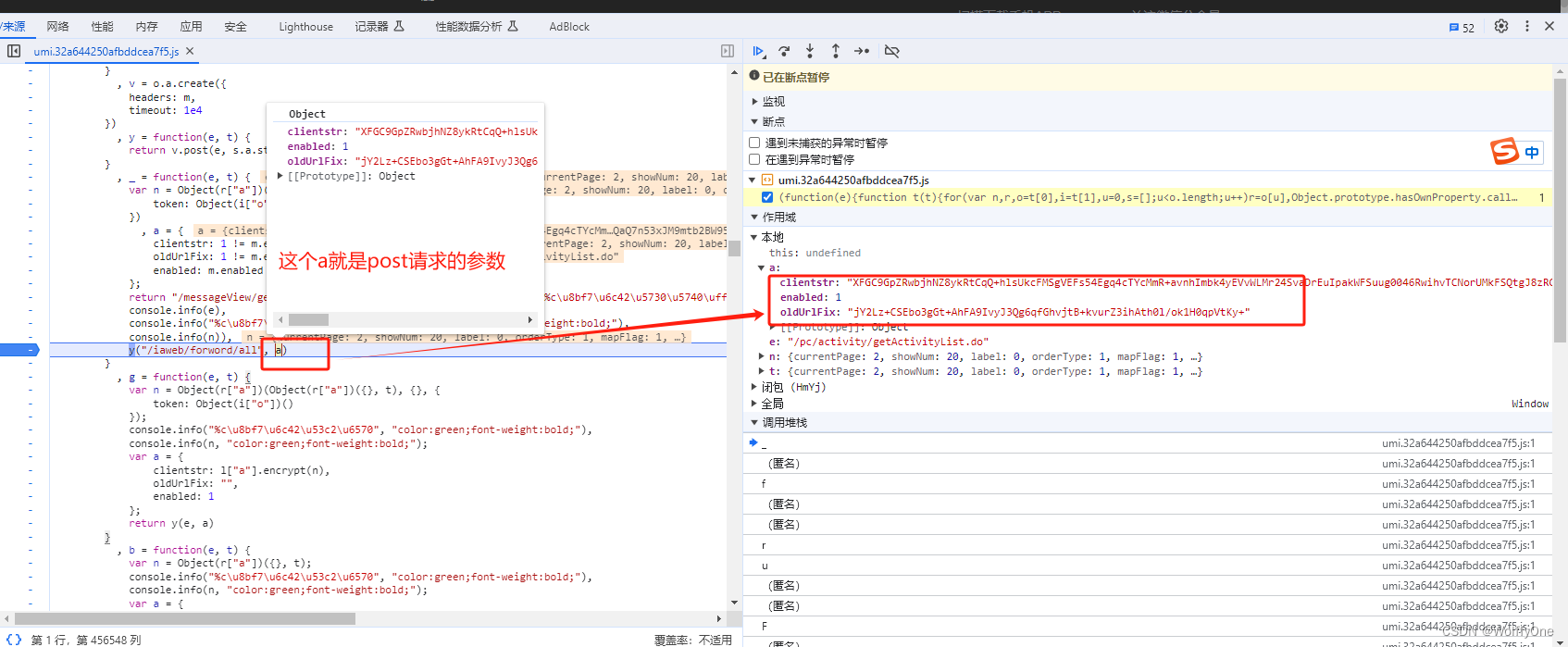Image resolution: width=1568 pixels, height=647 pixels.
Task: Collapse the 作用域 scope section
Action: 754,218
